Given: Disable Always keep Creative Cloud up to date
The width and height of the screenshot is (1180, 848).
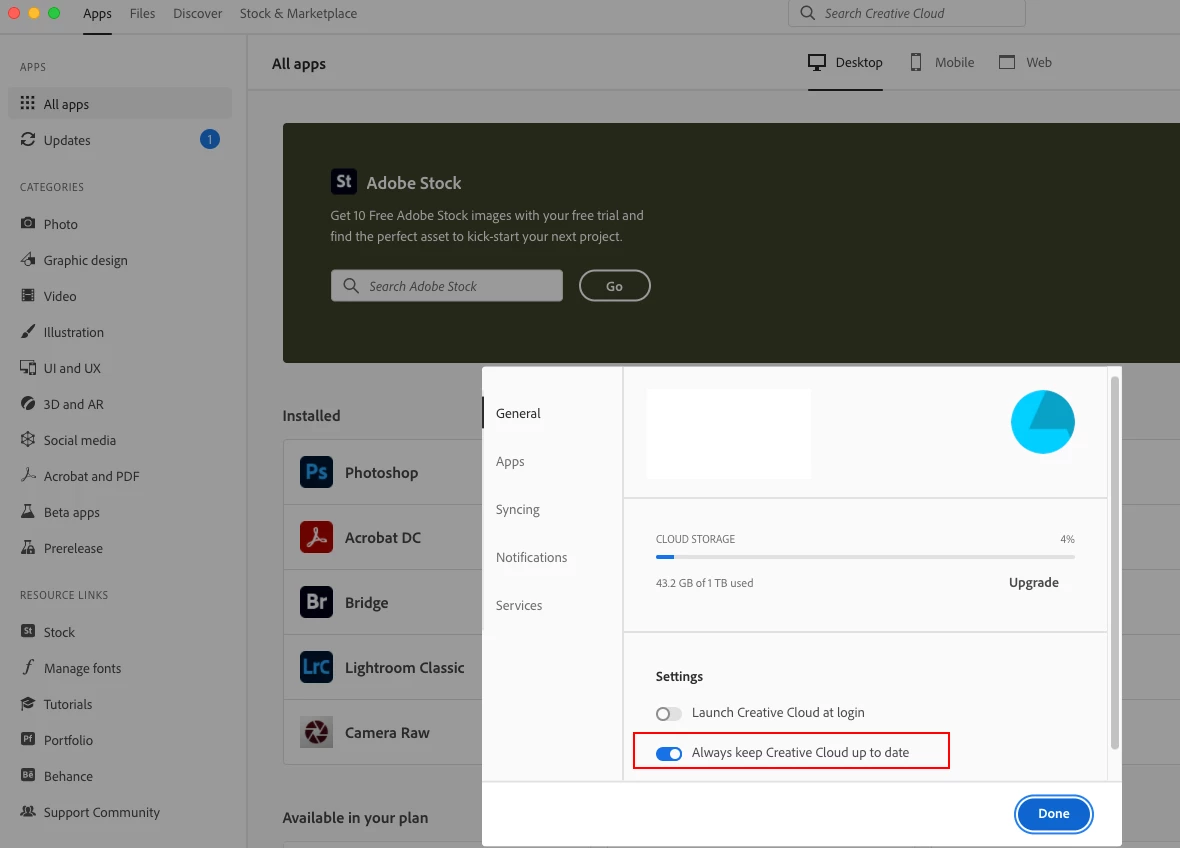Looking at the screenshot, I should coord(668,753).
